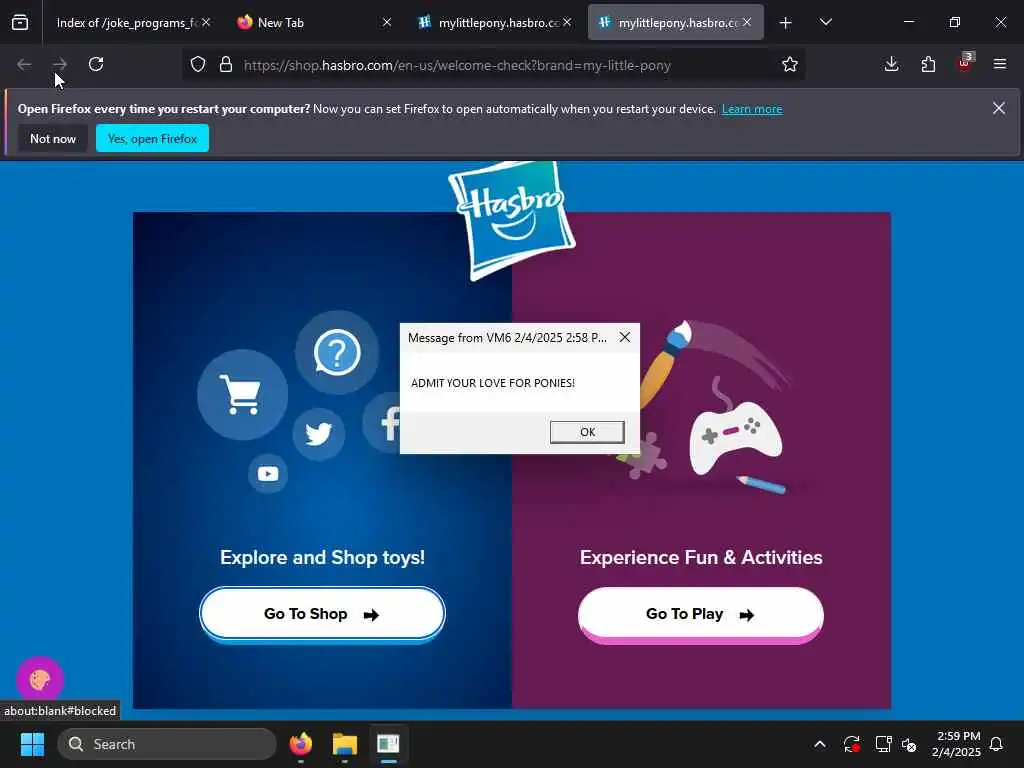Click the question mark help bubble icon
The width and height of the screenshot is (1024, 768).
[337, 353]
